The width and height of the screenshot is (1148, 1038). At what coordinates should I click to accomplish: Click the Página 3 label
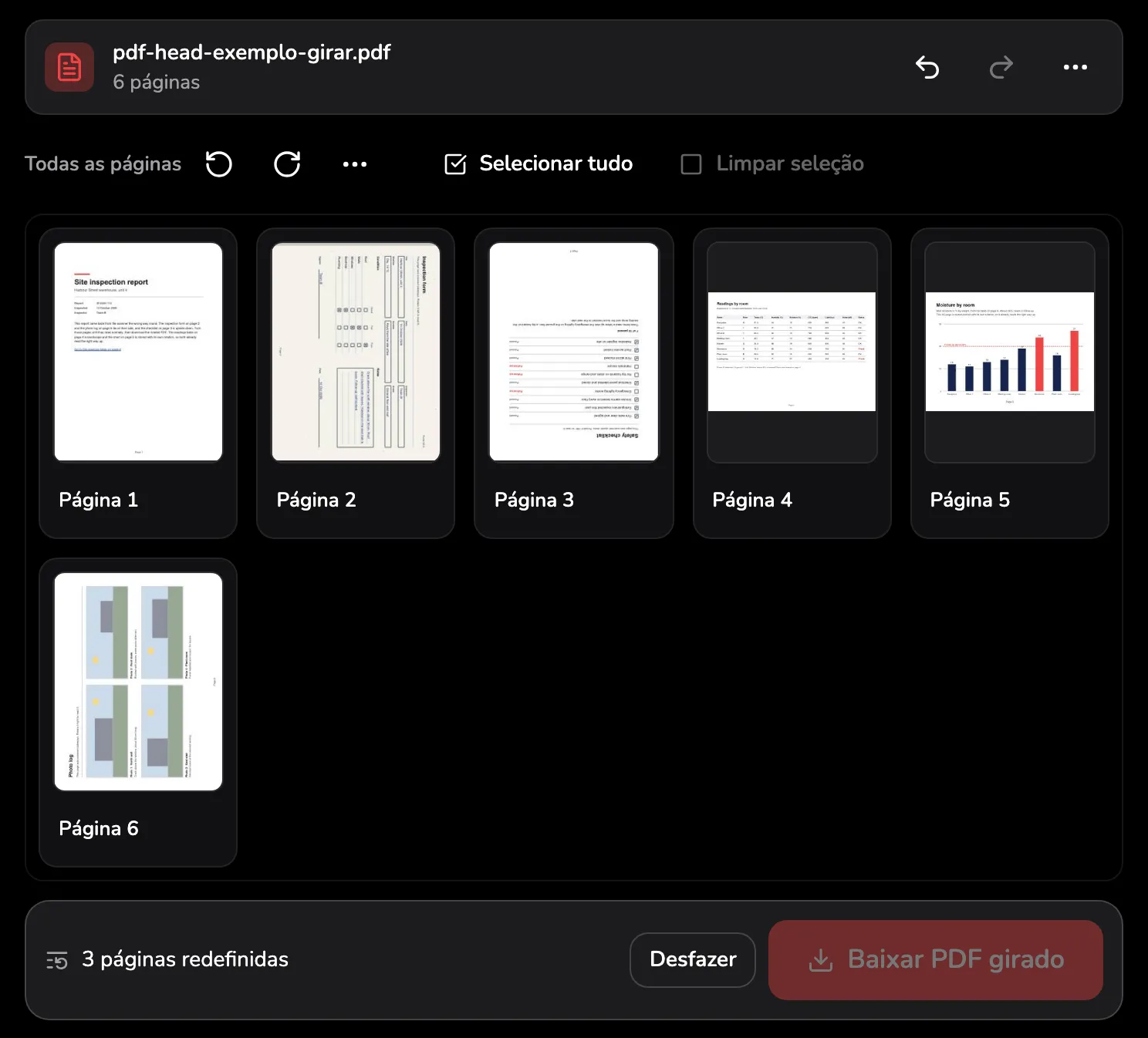click(534, 500)
